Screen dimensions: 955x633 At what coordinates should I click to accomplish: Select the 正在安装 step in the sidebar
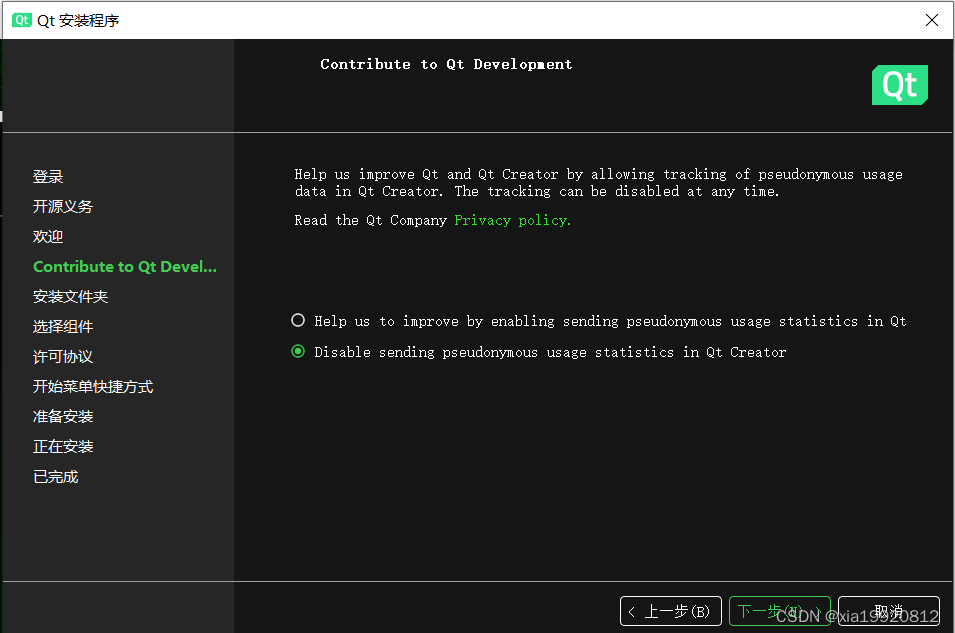63,447
